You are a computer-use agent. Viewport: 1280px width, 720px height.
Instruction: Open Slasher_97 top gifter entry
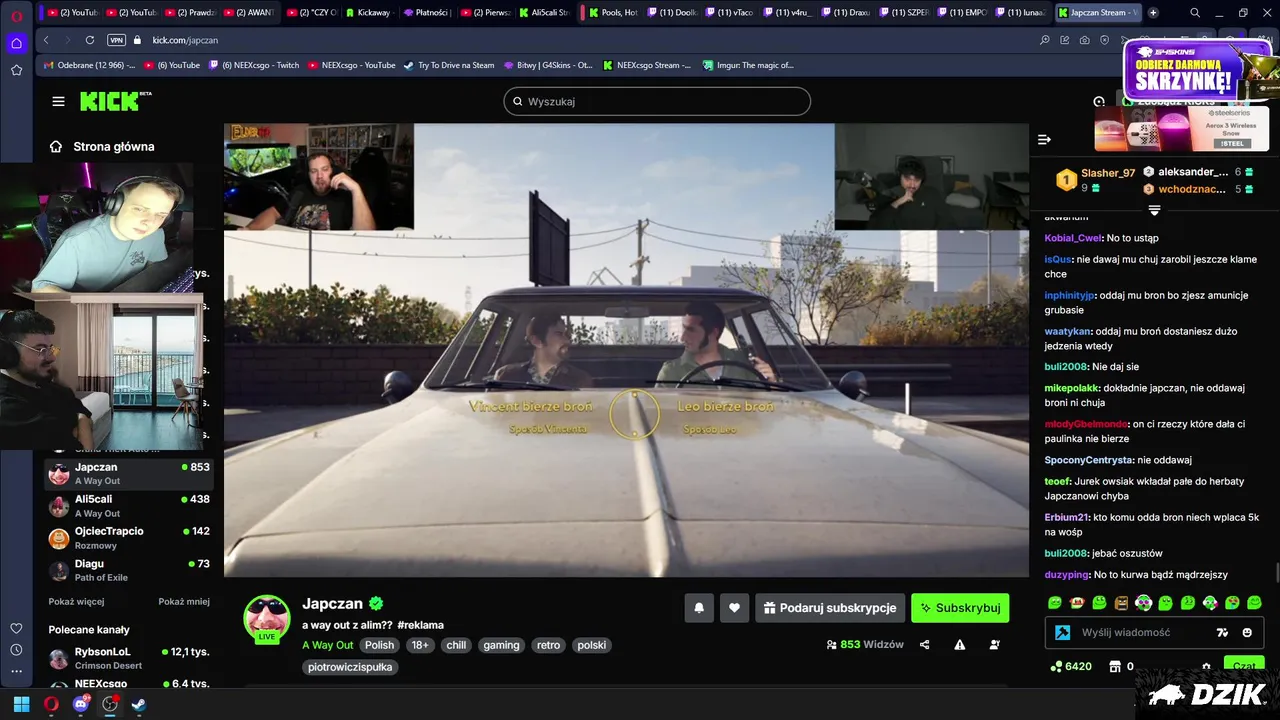pyautogui.click(x=1097, y=180)
